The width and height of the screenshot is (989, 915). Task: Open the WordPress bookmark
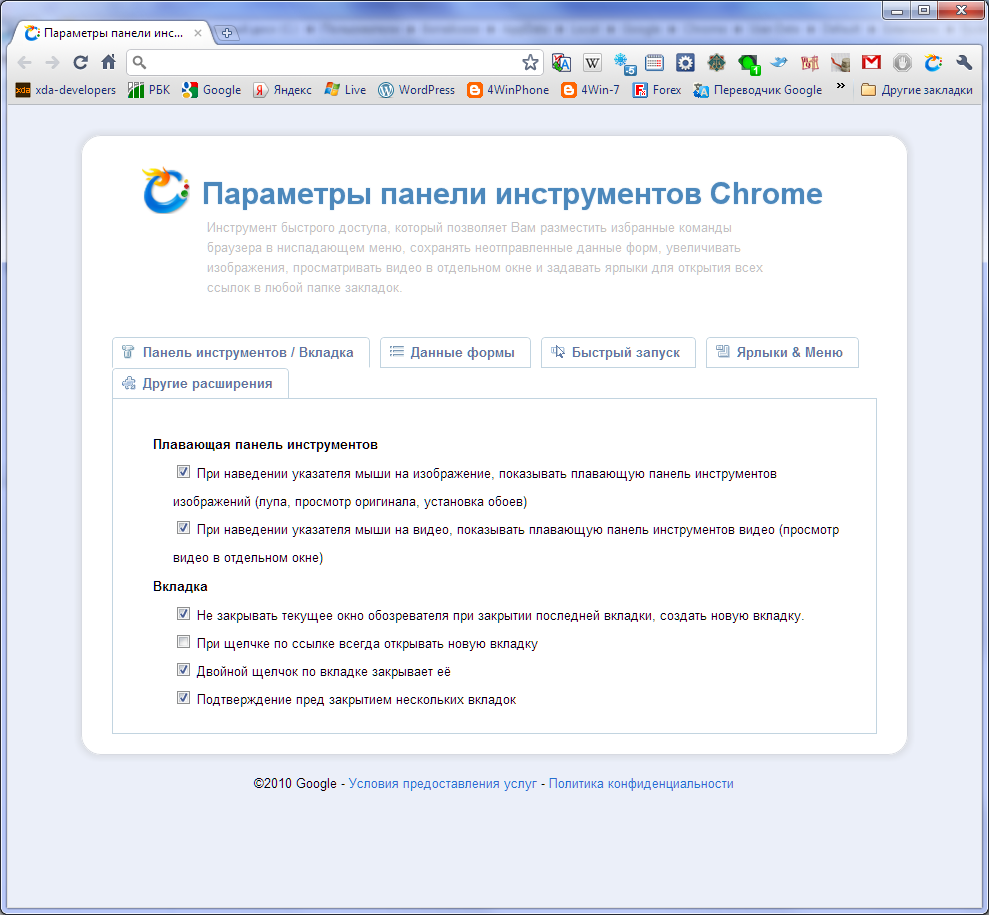point(416,90)
